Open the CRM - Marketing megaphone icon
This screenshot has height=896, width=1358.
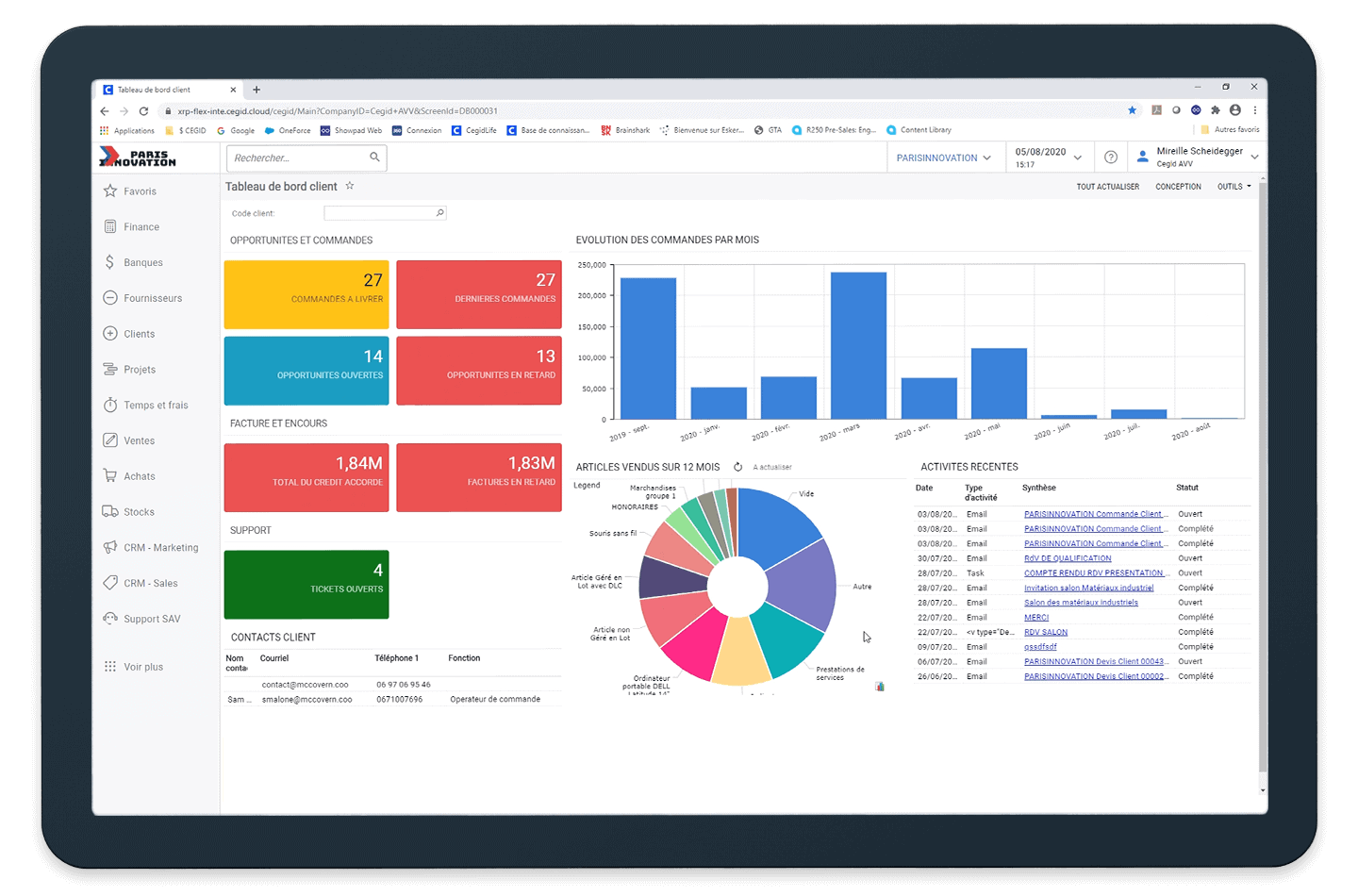[110, 548]
